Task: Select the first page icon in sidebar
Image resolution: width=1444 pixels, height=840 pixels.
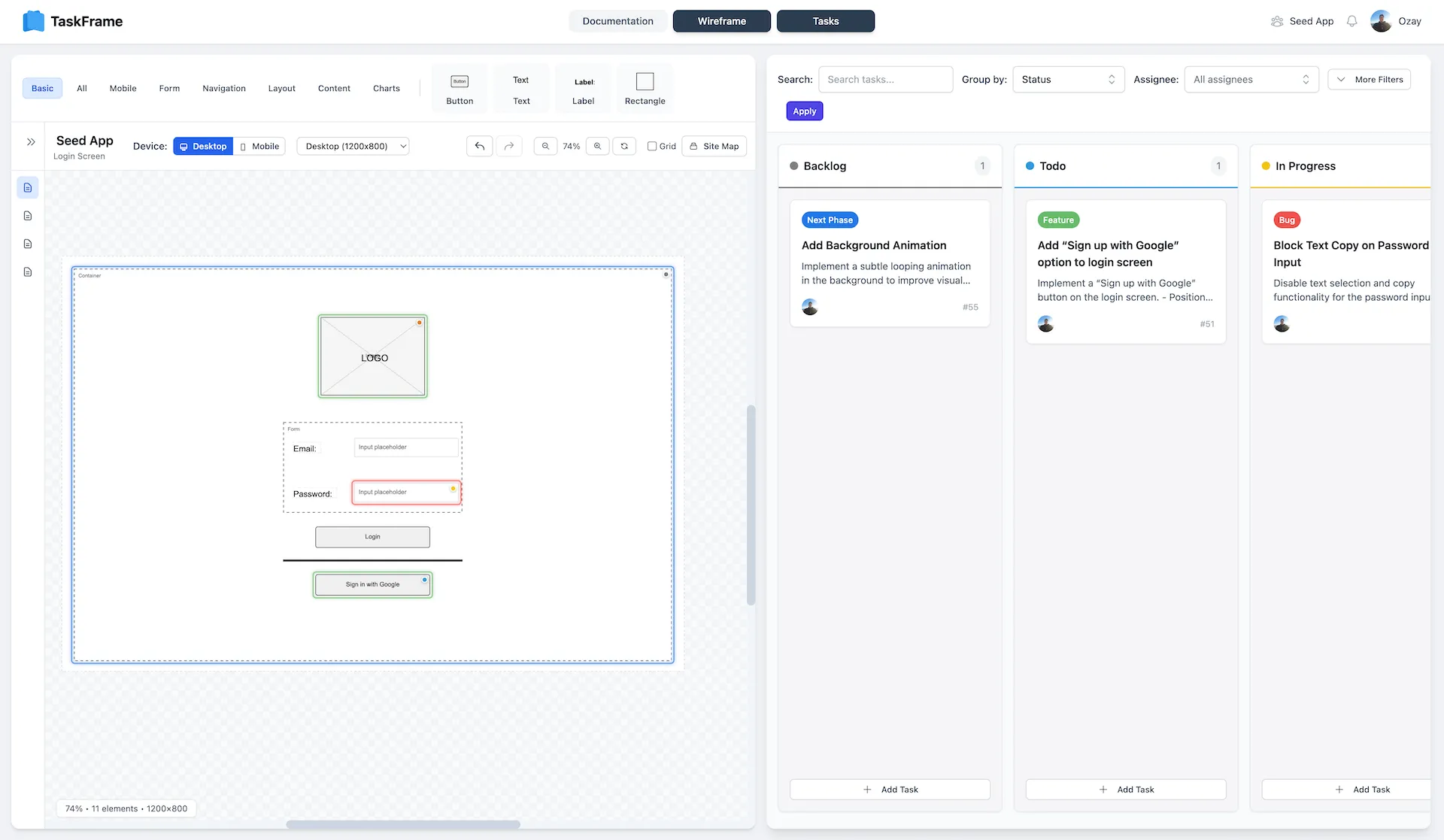Action: tap(28, 187)
